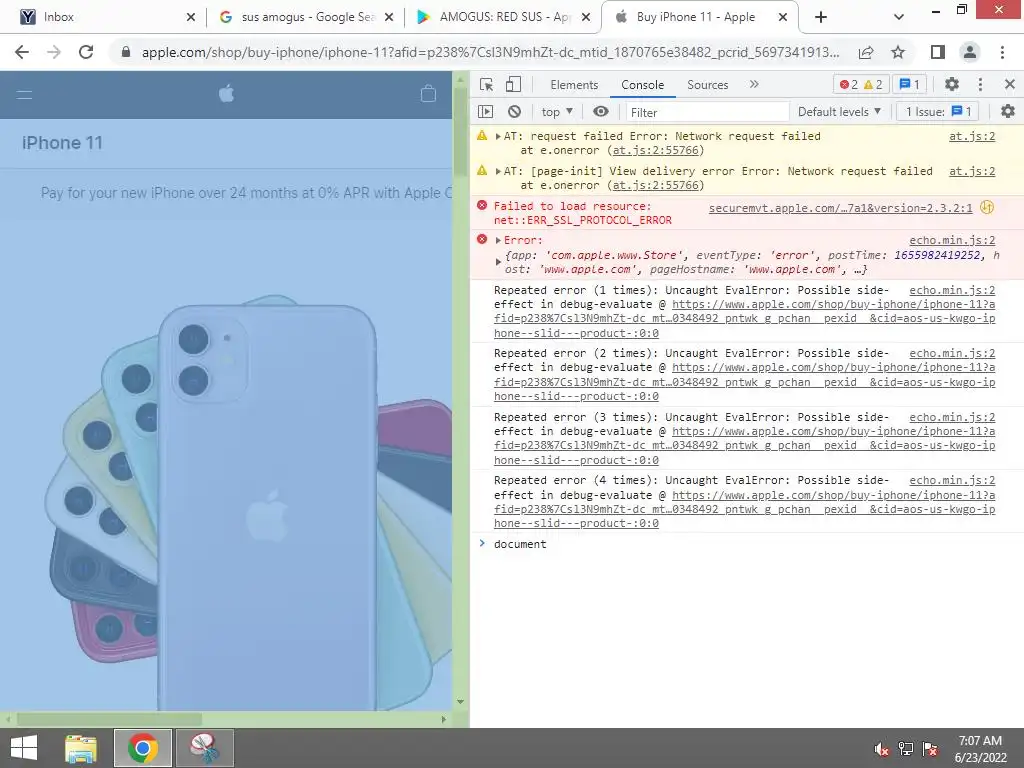Open DevTools customize three-dot menu
Screen dimensions: 1024x768
pos(980,84)
